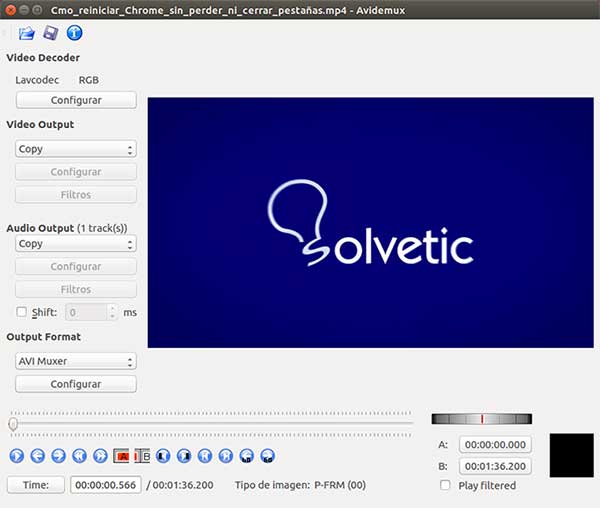Open the Video Output codec dropdown
The image size is (600, 508).
(76, 149)
